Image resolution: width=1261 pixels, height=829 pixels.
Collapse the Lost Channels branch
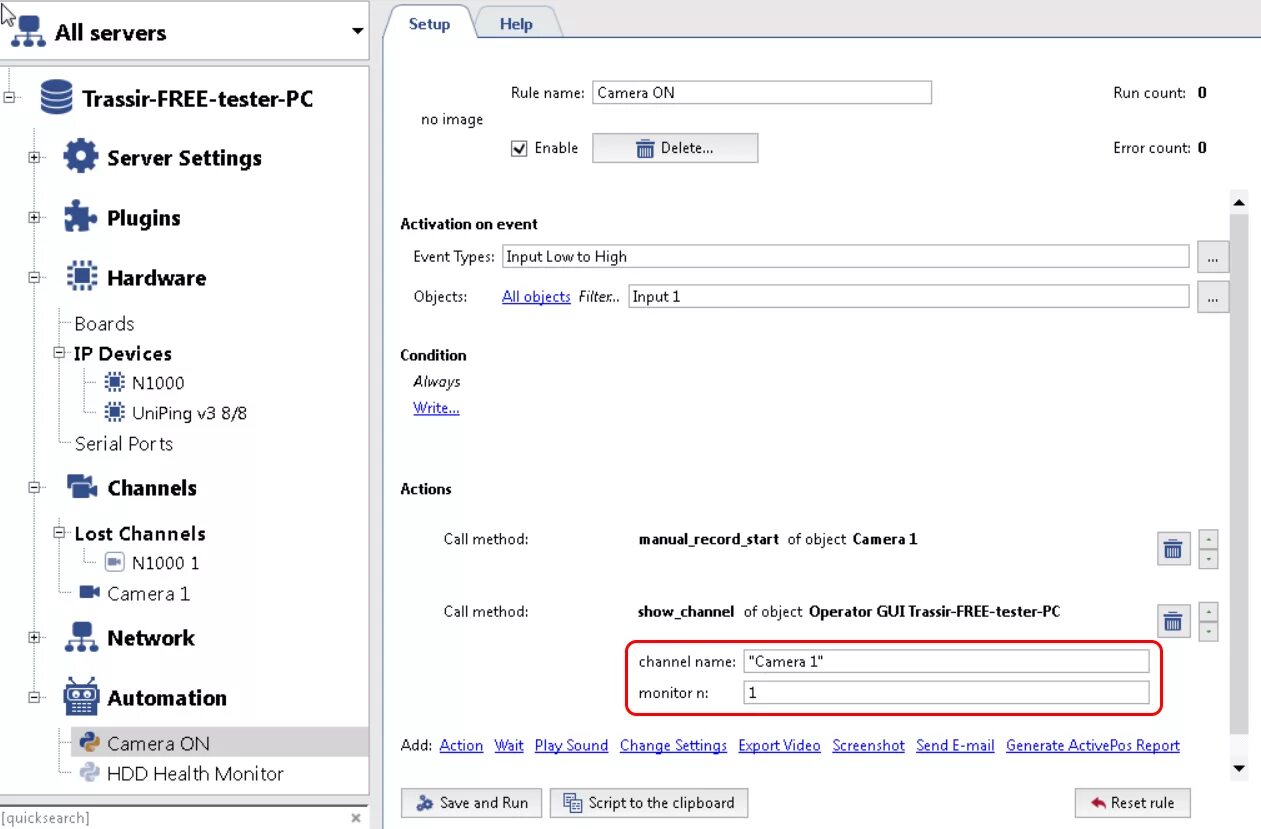59,533
